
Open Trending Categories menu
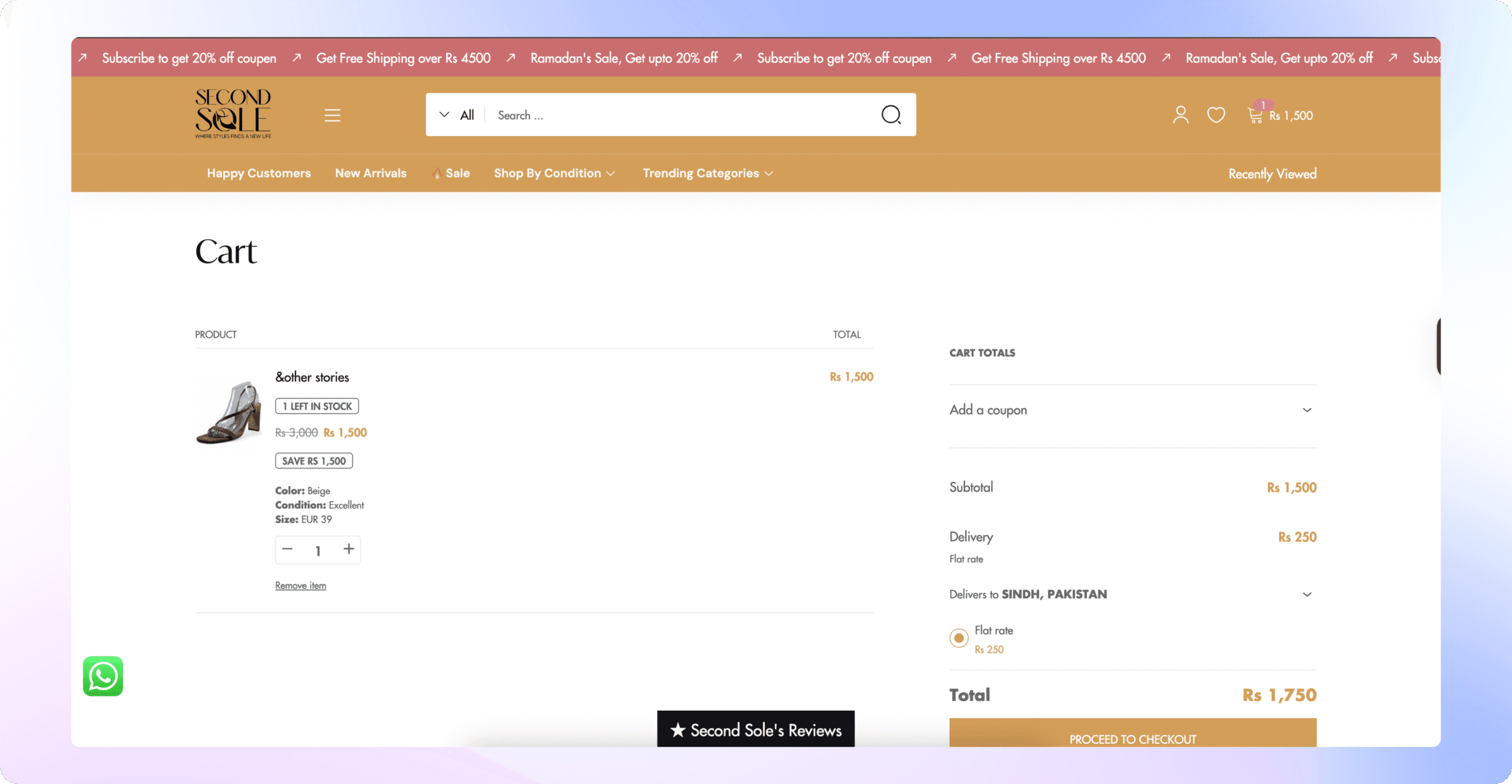coord(708,173)
